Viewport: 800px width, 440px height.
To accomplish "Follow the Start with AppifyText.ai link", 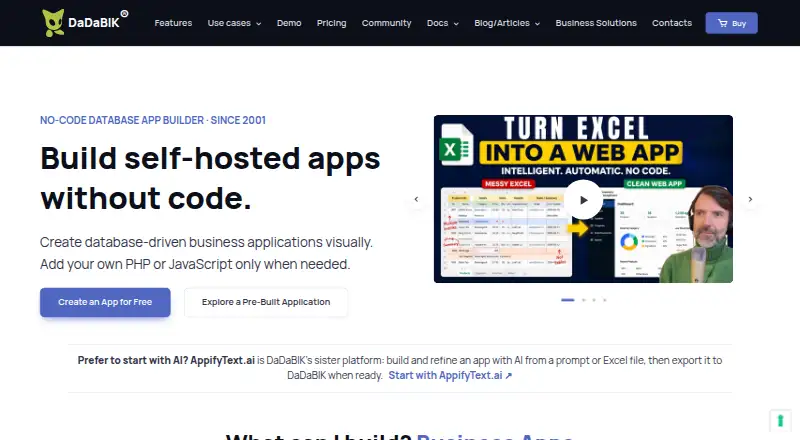I will tap(450, 376).
